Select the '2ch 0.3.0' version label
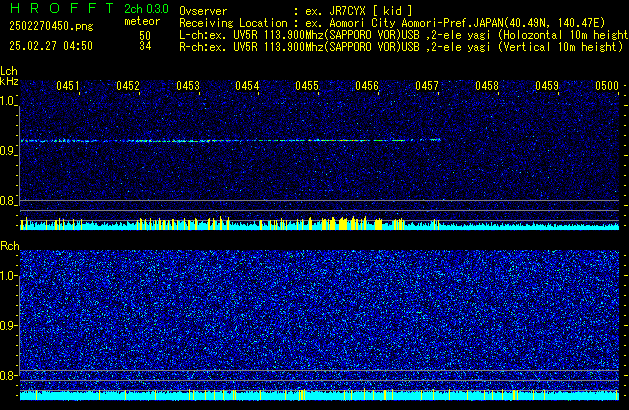 [x=146, y=9]
